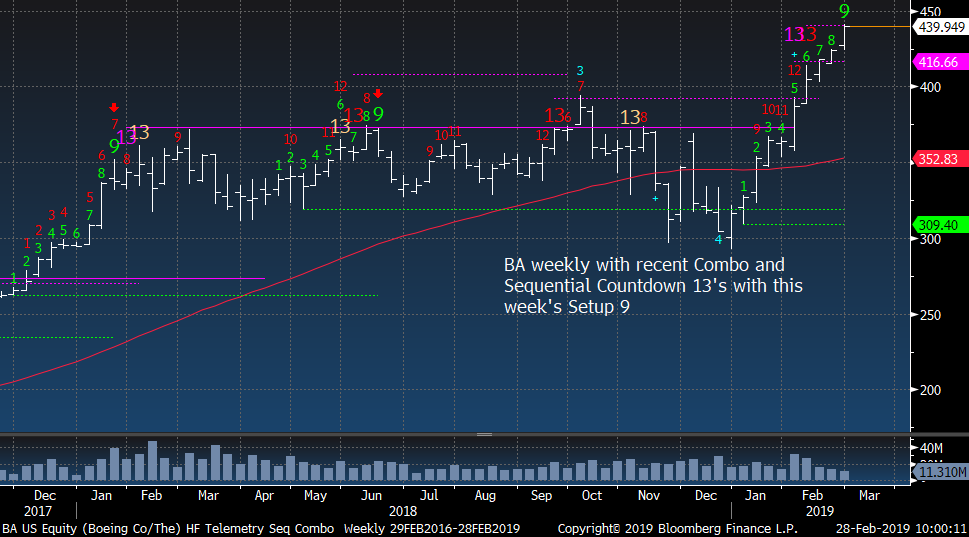This screenshot has height=537, width=969.
Task: Click the BA US Equity (Boeing Co/The) title
Action: click(x=92, y=528)
